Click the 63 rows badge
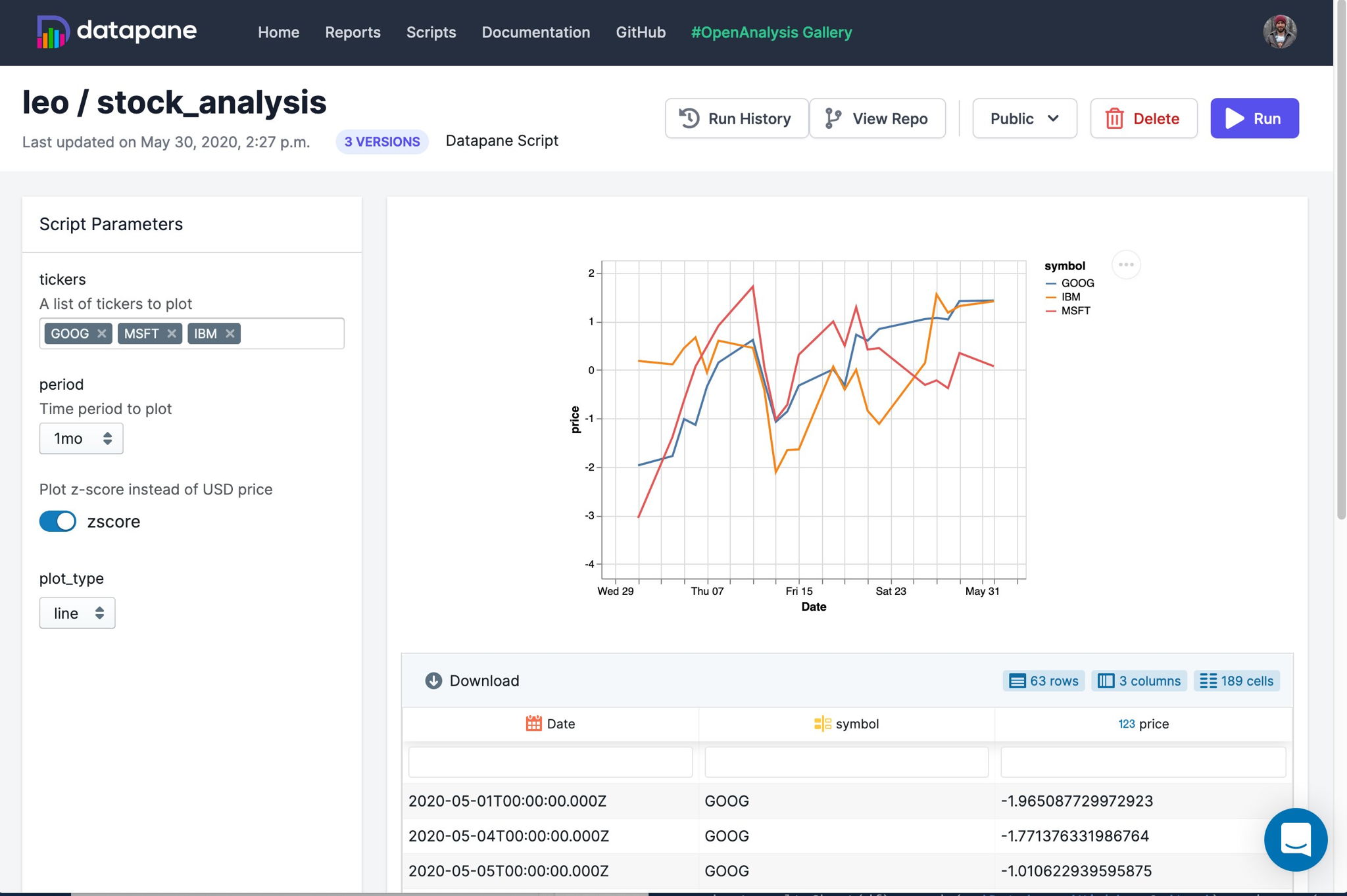This screenshot has height=896, width=1347. 1044,681
